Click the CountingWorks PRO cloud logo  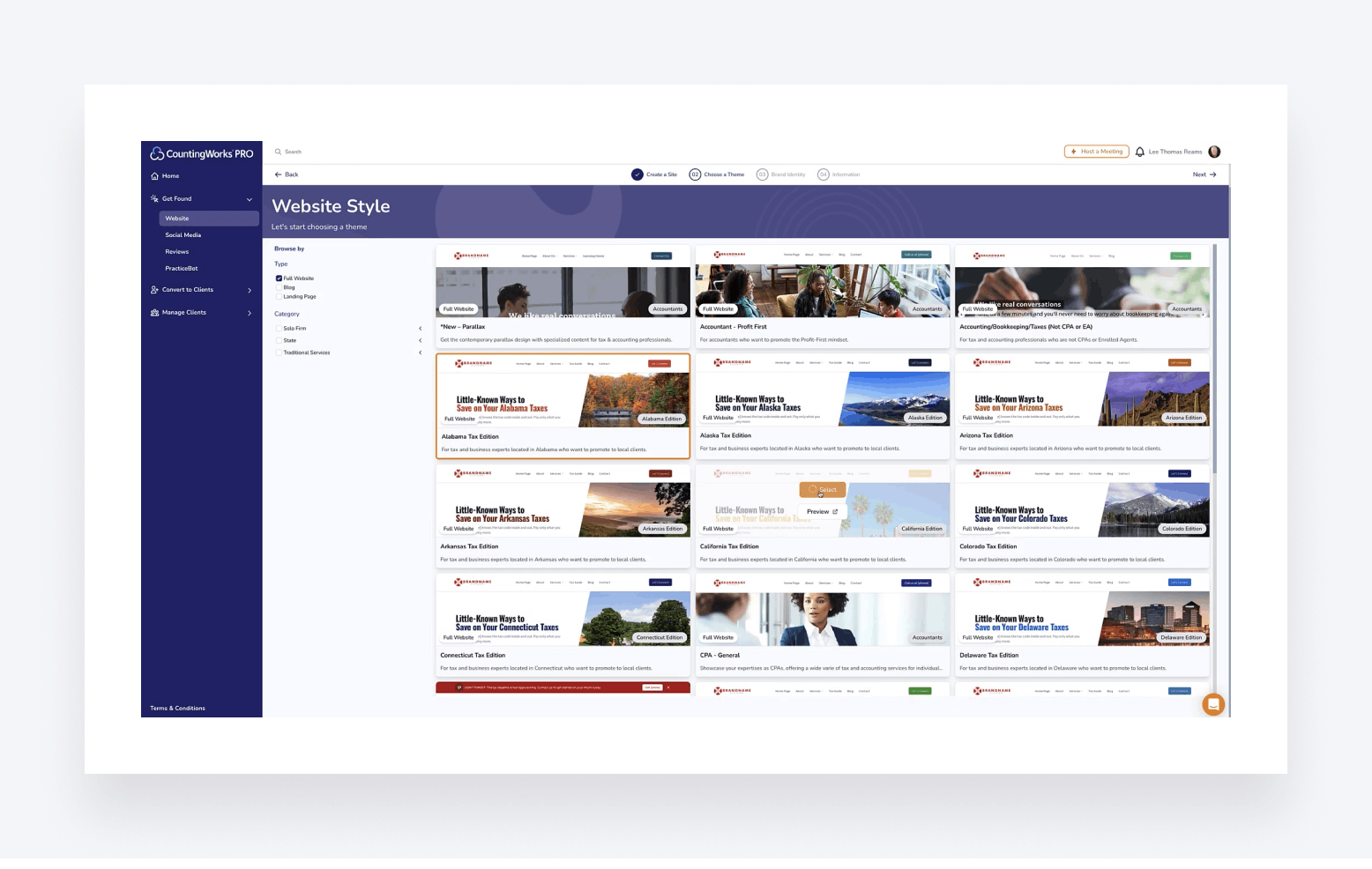coord(157,153)
